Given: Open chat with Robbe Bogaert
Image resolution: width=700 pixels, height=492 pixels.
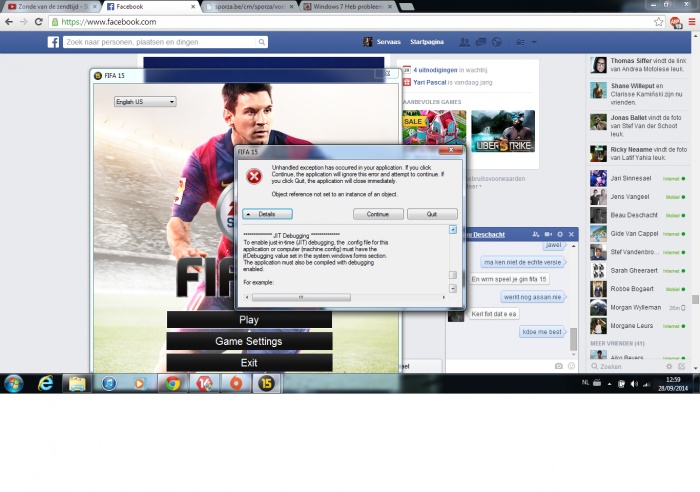Looking at the screenshot, I should (x=638, y=289).
